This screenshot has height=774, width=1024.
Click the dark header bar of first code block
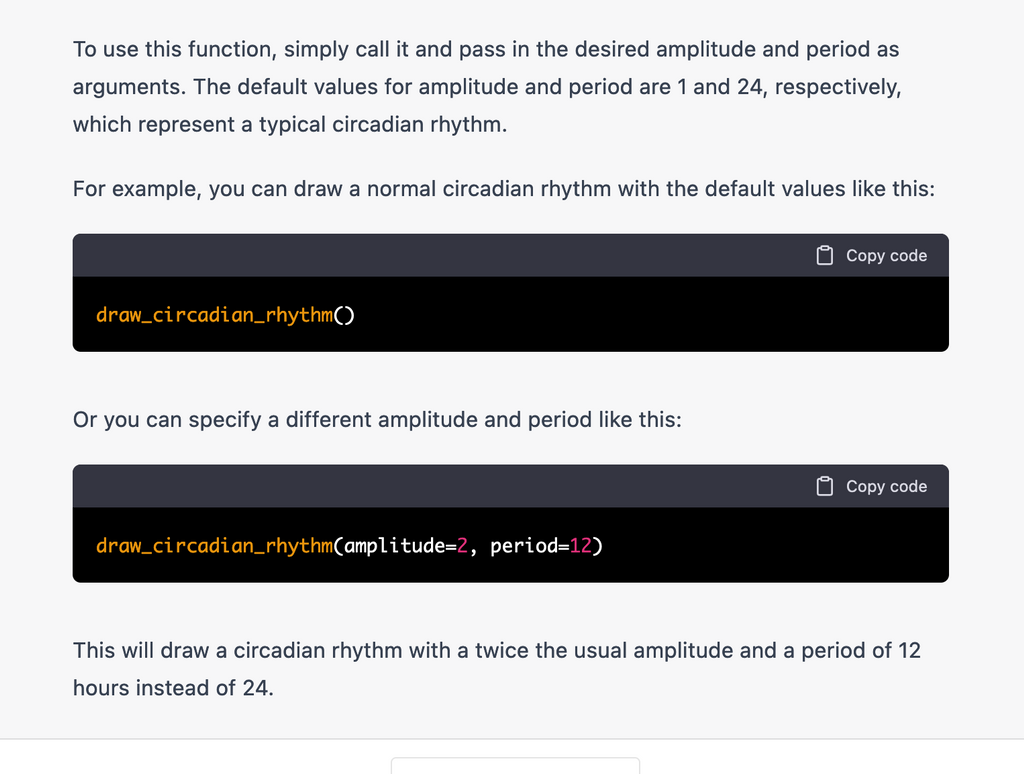(x=511, y=255)
